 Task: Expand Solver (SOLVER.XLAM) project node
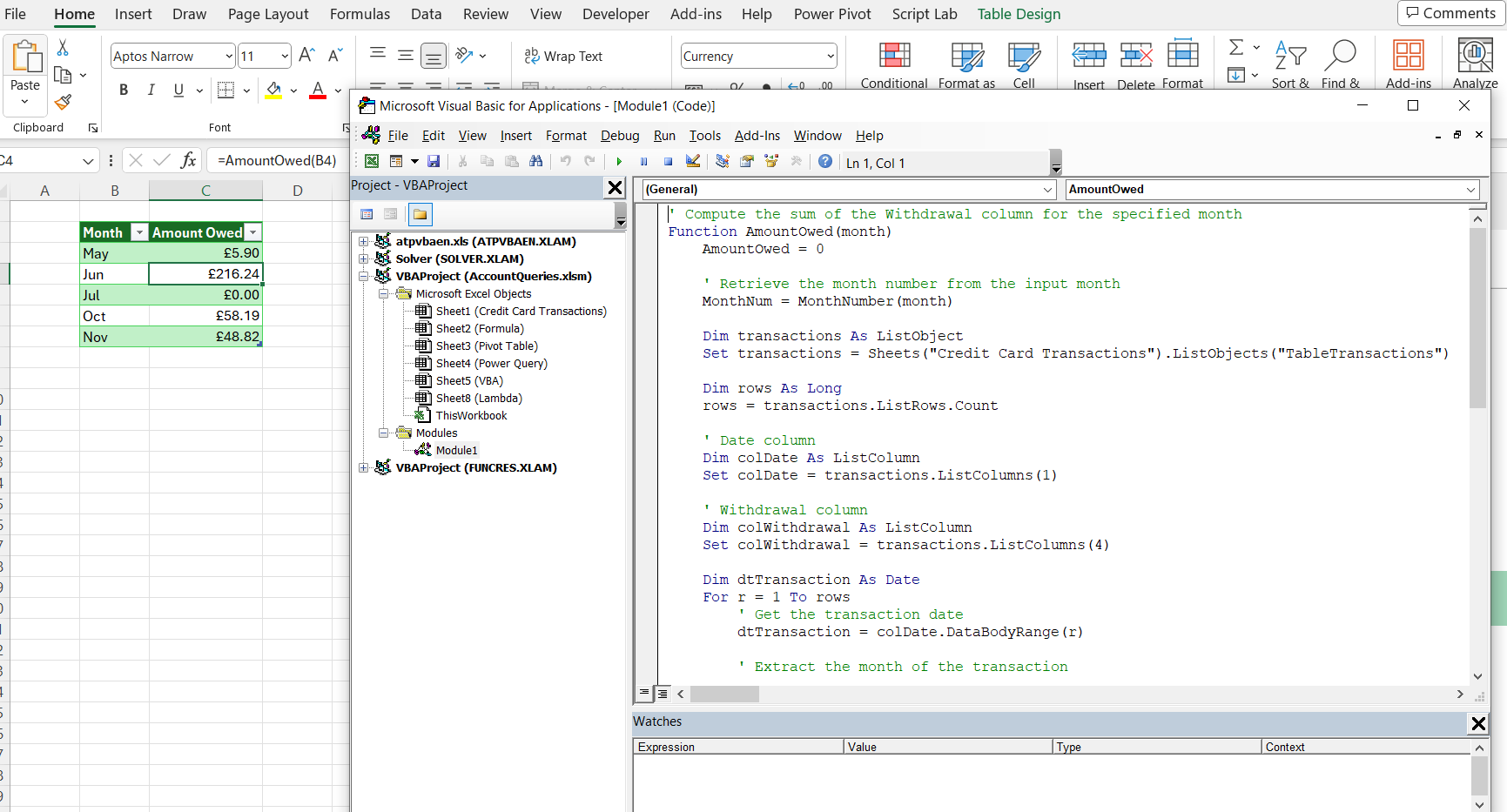click(364, 258)
